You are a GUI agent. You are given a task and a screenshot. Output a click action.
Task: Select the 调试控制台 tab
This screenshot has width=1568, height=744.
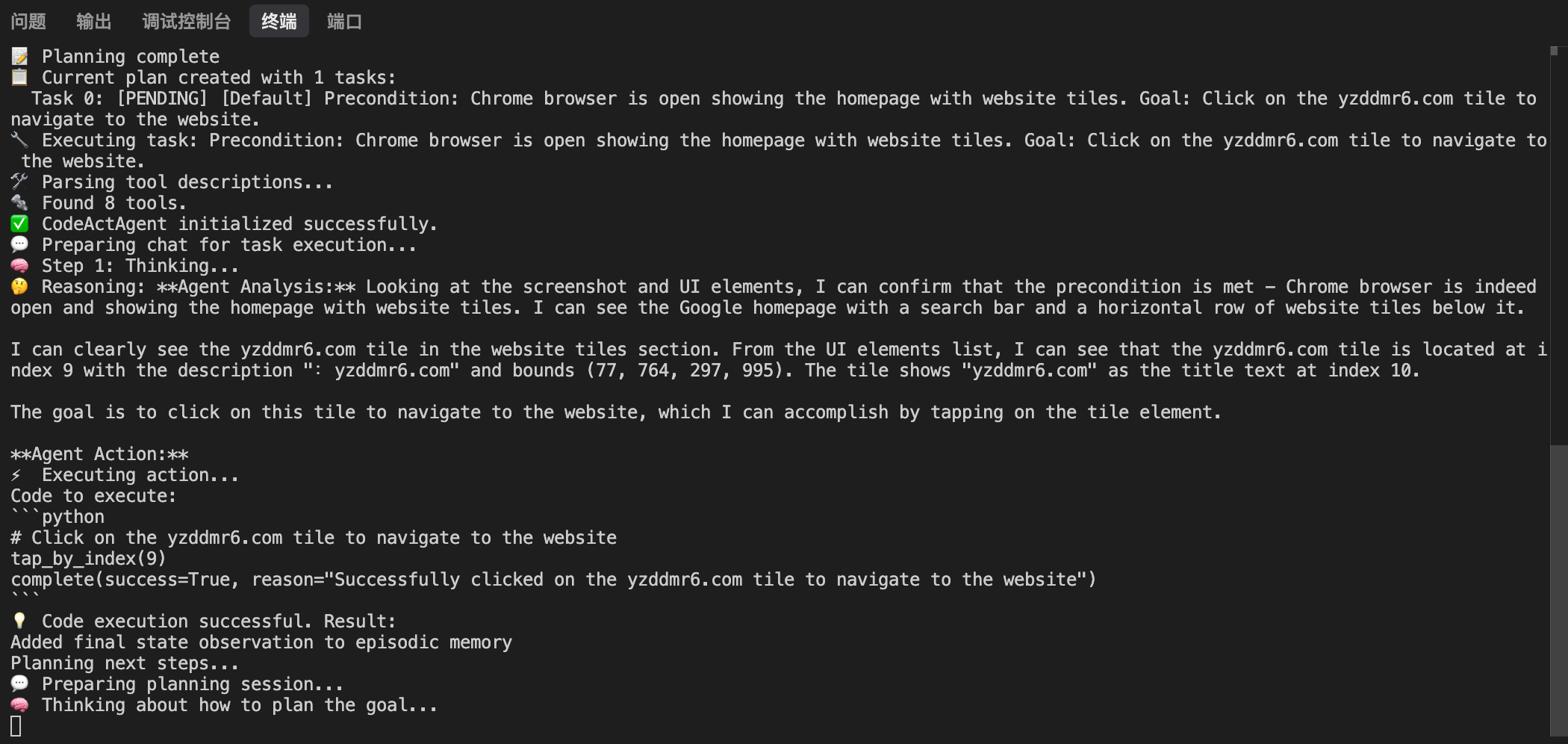[x=186, y=22]
